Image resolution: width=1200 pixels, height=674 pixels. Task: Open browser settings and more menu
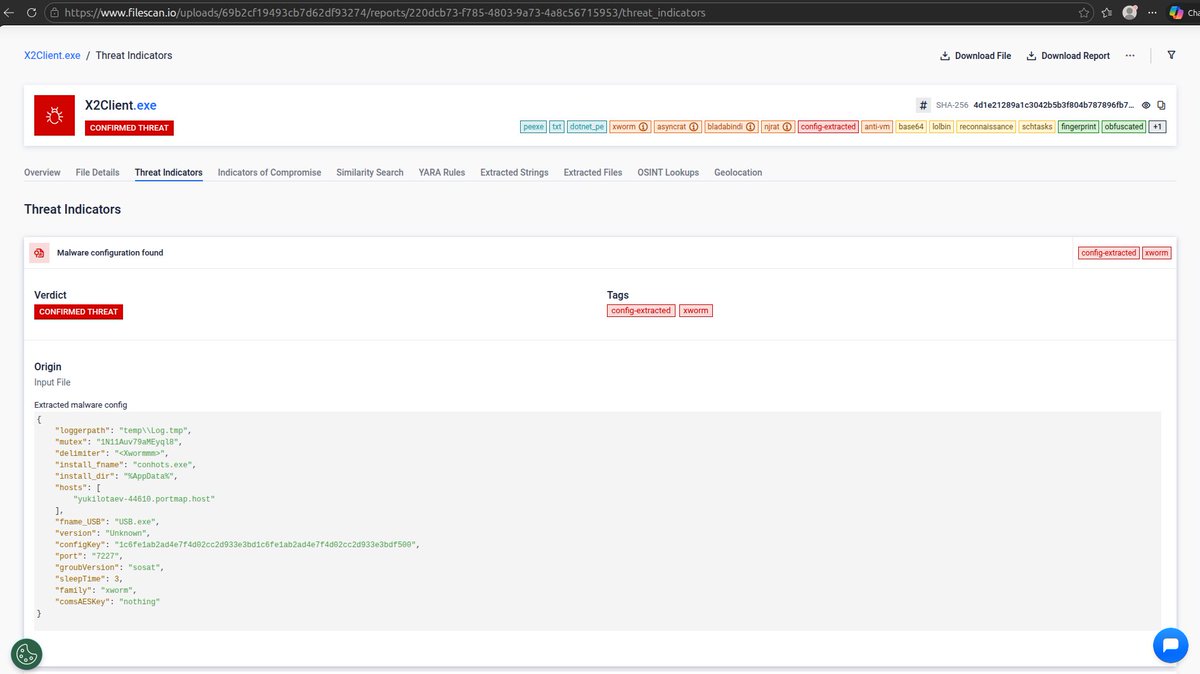[1151, 13]
